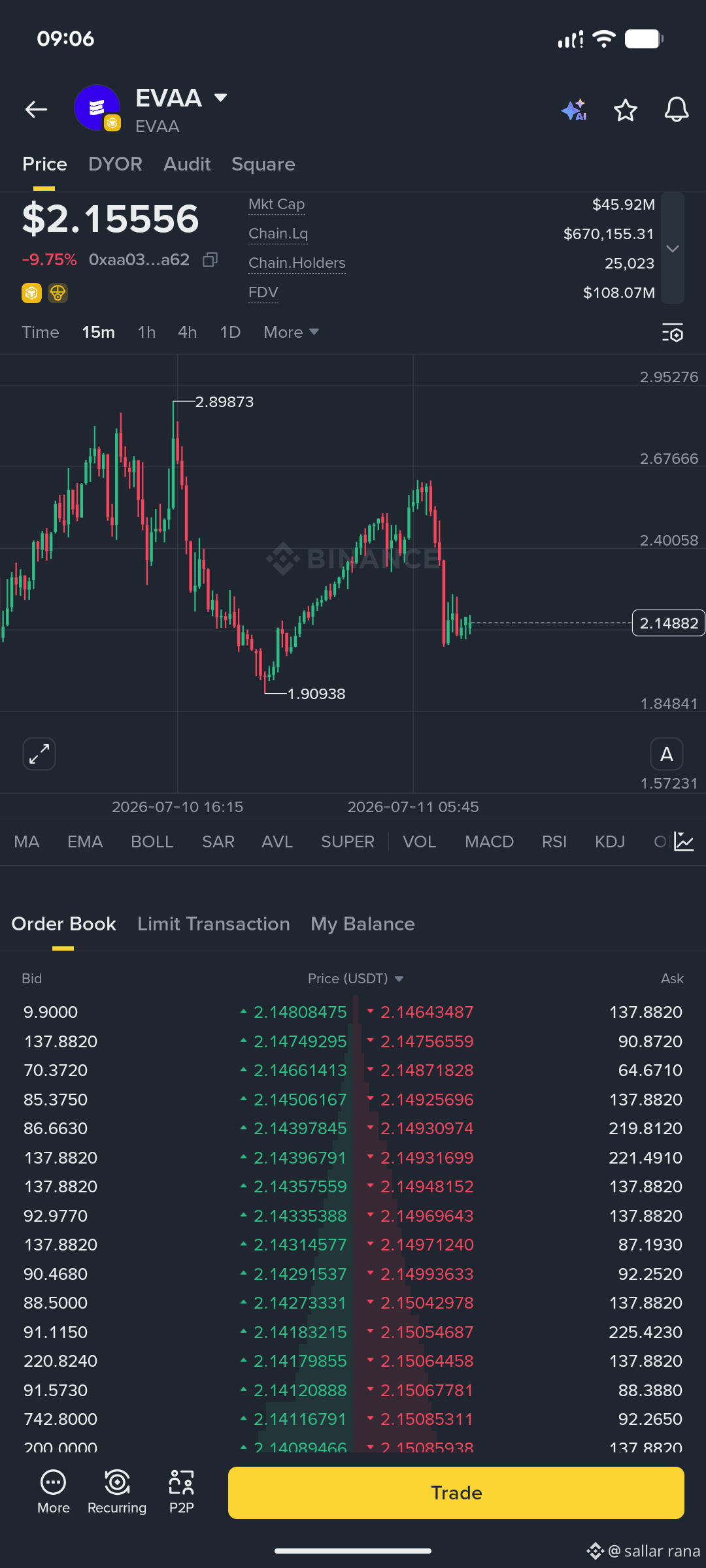Toggle SAR indicator

click(218, 841)
